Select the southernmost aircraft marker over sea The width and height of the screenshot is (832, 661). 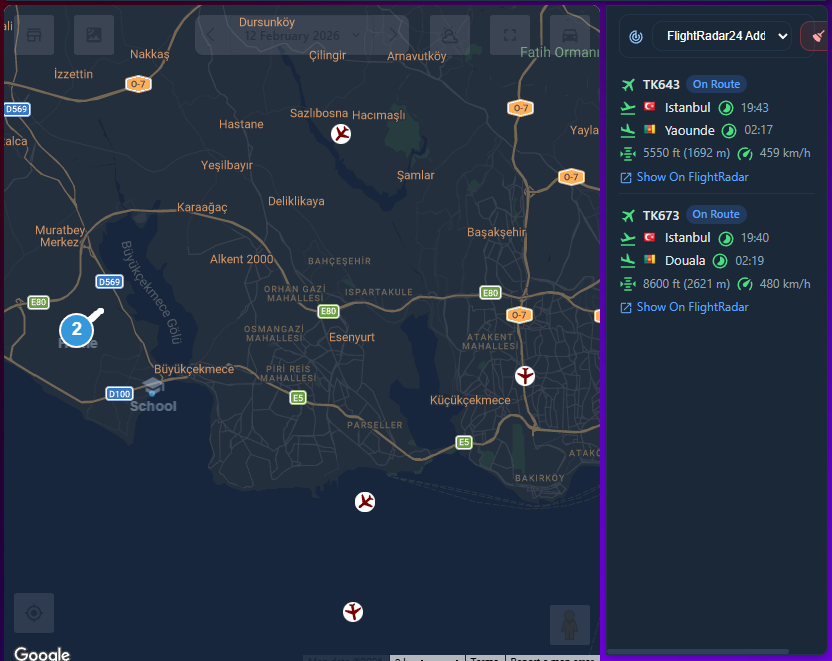[353, 612]
